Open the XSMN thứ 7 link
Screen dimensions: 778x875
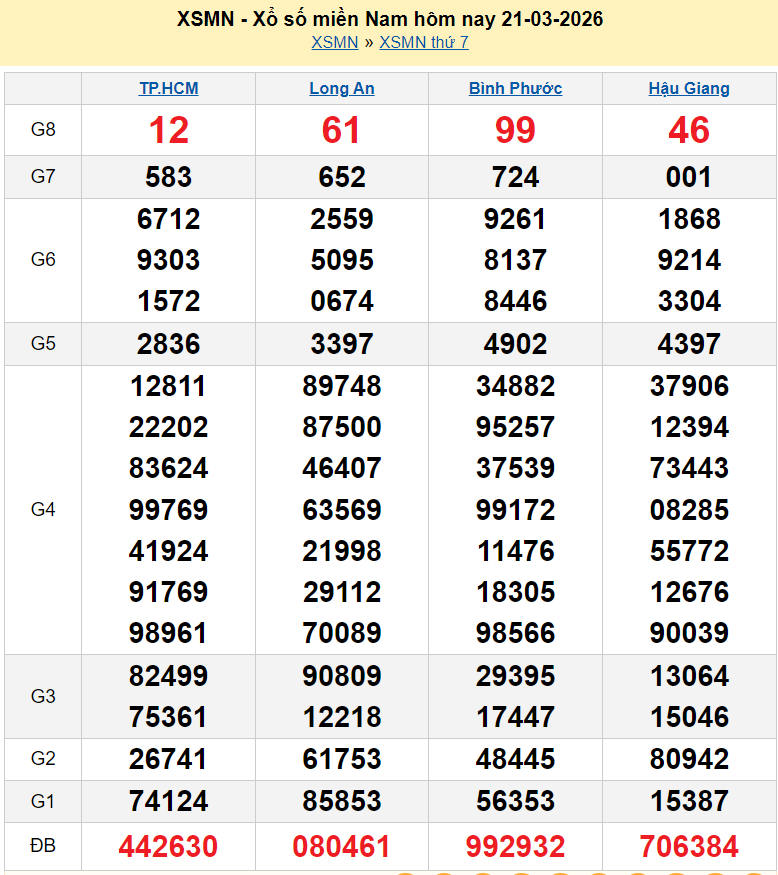click(424, 42)
